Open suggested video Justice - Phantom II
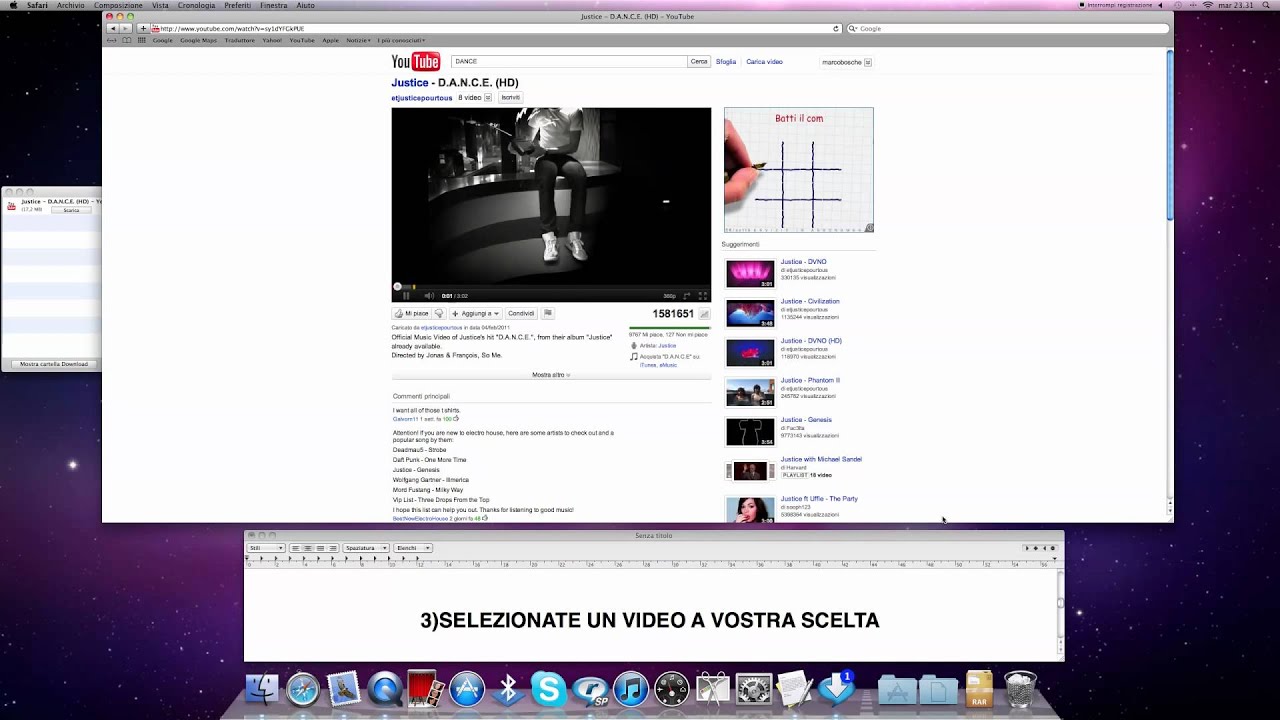Image resolution: width=1280 pixels, height=720 pixels. tap(810, 380)
